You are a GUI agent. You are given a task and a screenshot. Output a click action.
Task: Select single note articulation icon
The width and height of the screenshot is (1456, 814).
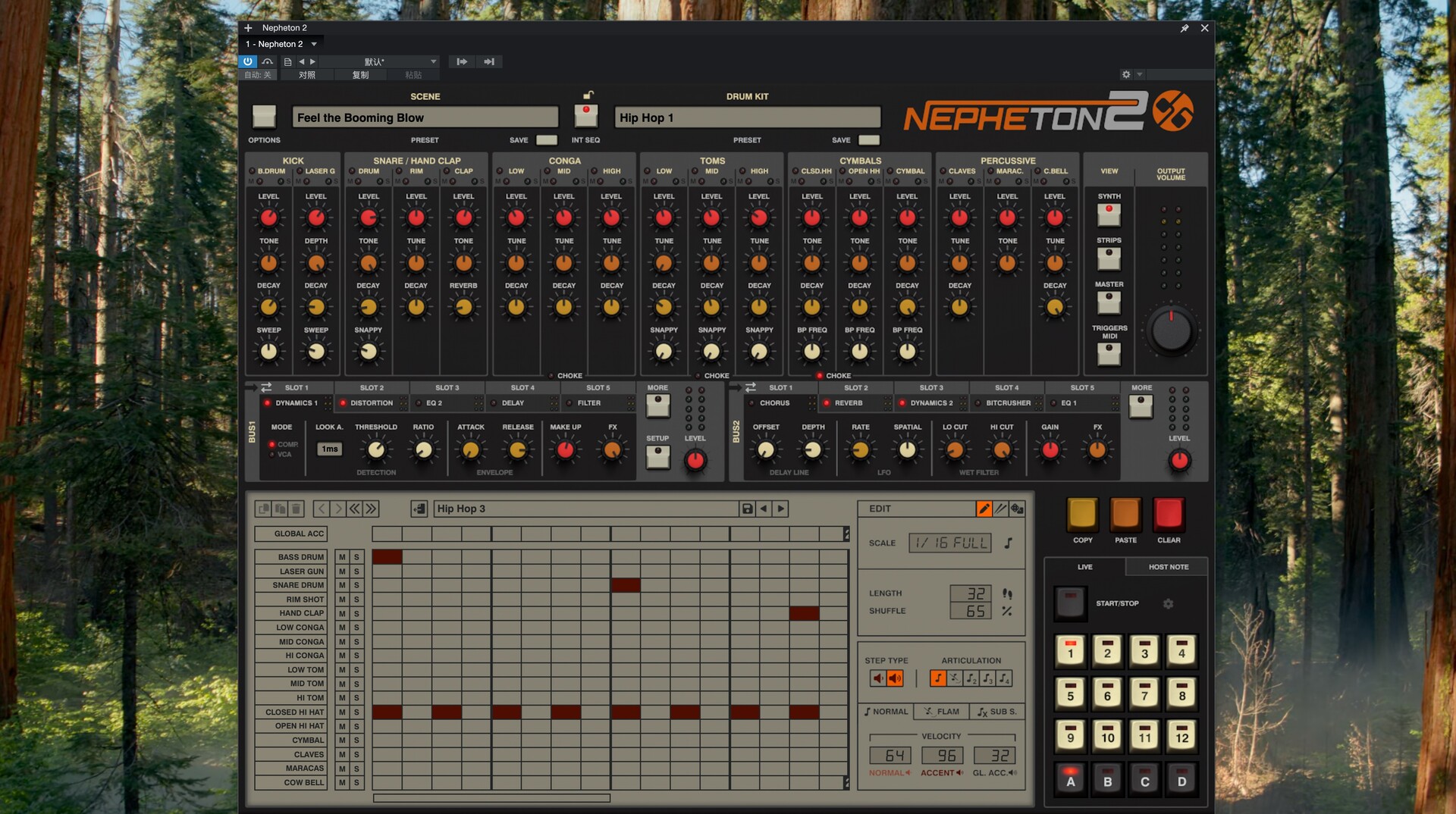(938, 678)
